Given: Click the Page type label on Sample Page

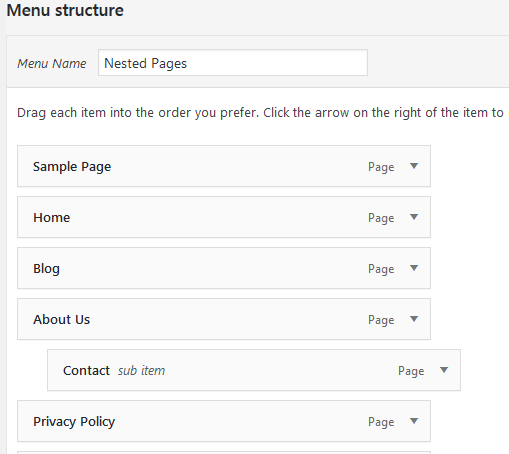Looking at the screenshot, I should pyautogui.click(x=381, y=167).
